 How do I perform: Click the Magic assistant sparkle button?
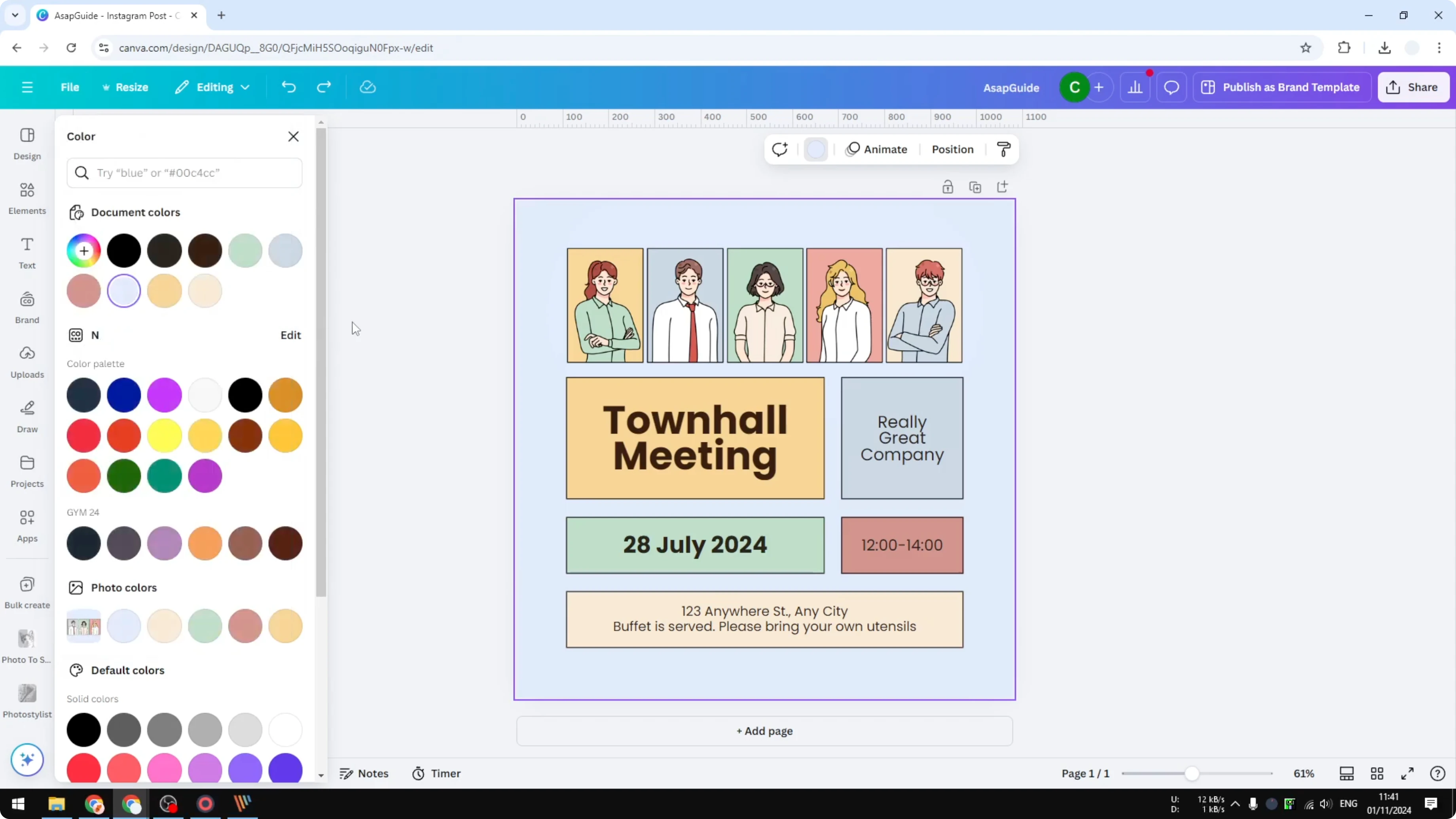[27, 759]
